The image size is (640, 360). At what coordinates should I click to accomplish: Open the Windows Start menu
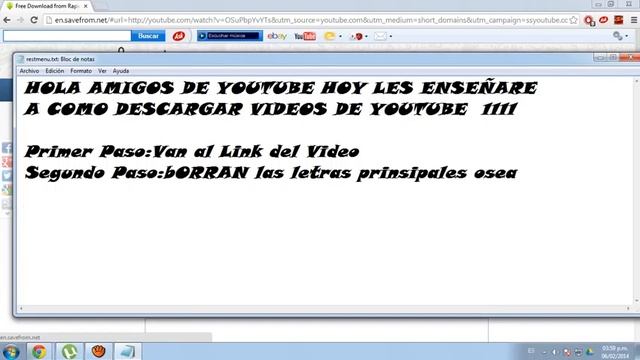(x=11, y=351)
